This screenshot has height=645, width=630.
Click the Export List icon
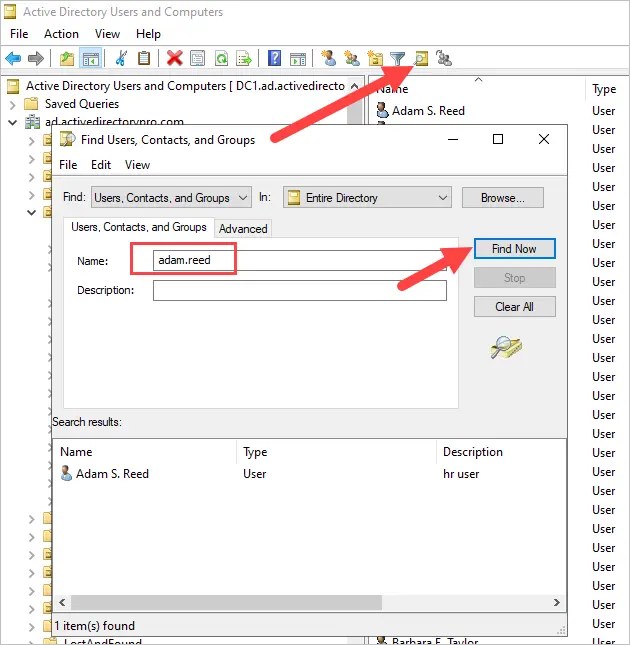244,58
